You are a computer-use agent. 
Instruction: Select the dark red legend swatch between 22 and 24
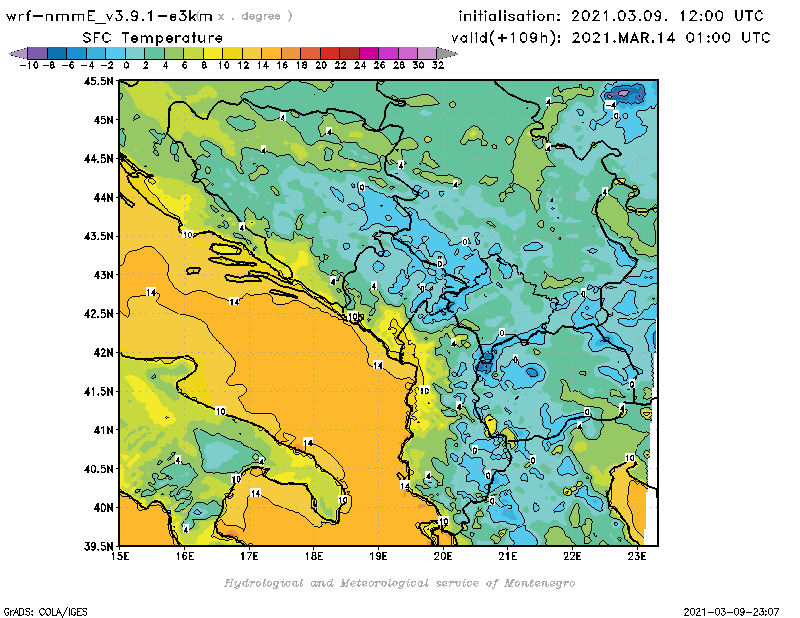coord(349,53)
